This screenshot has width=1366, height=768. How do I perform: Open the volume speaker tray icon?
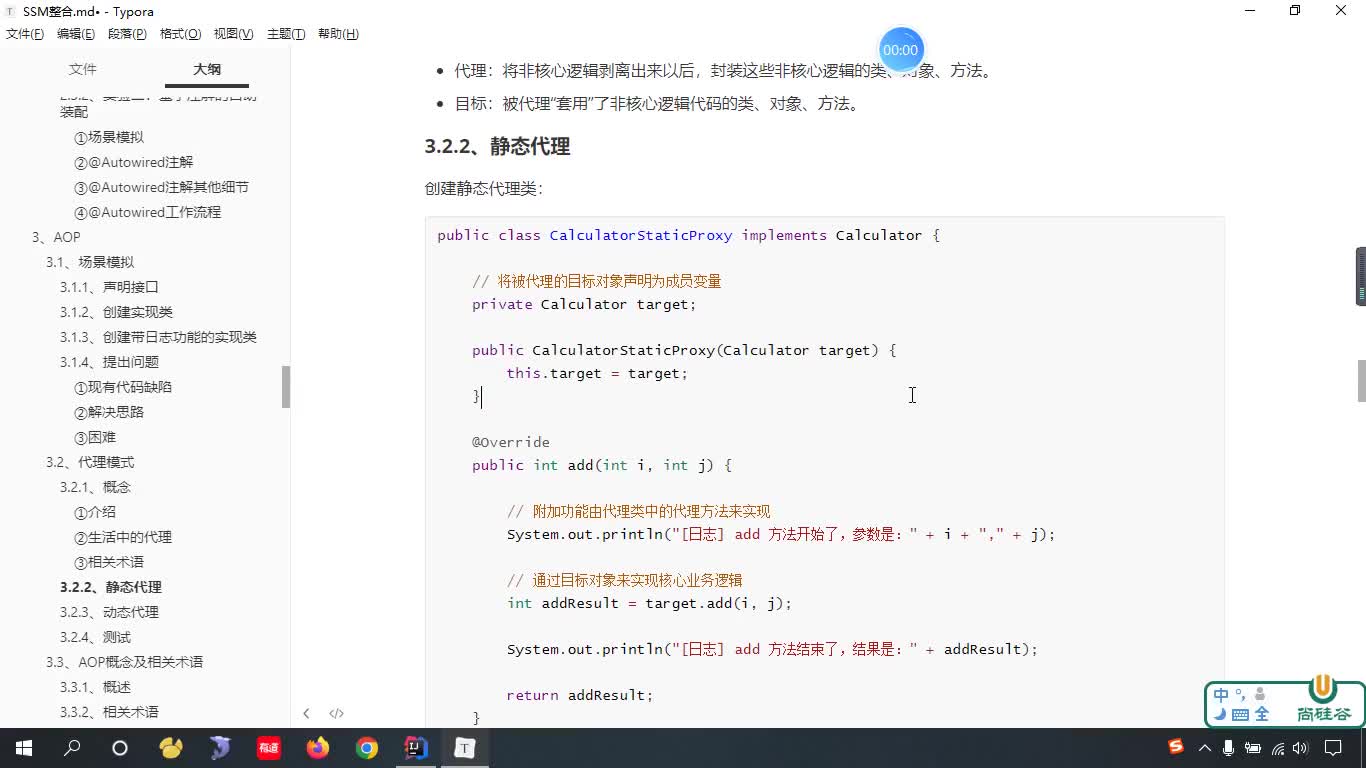click(1300, 748)
